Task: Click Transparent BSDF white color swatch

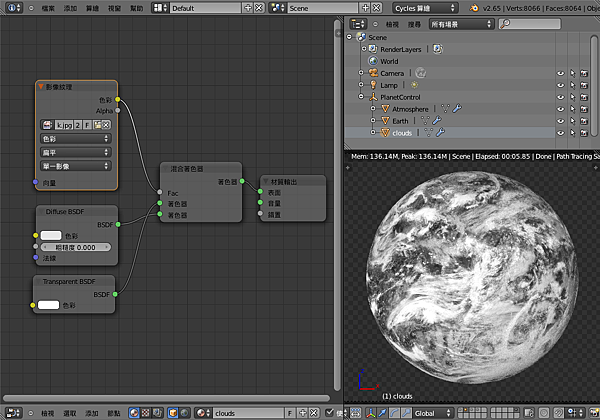Action: (x=49, y=305)
